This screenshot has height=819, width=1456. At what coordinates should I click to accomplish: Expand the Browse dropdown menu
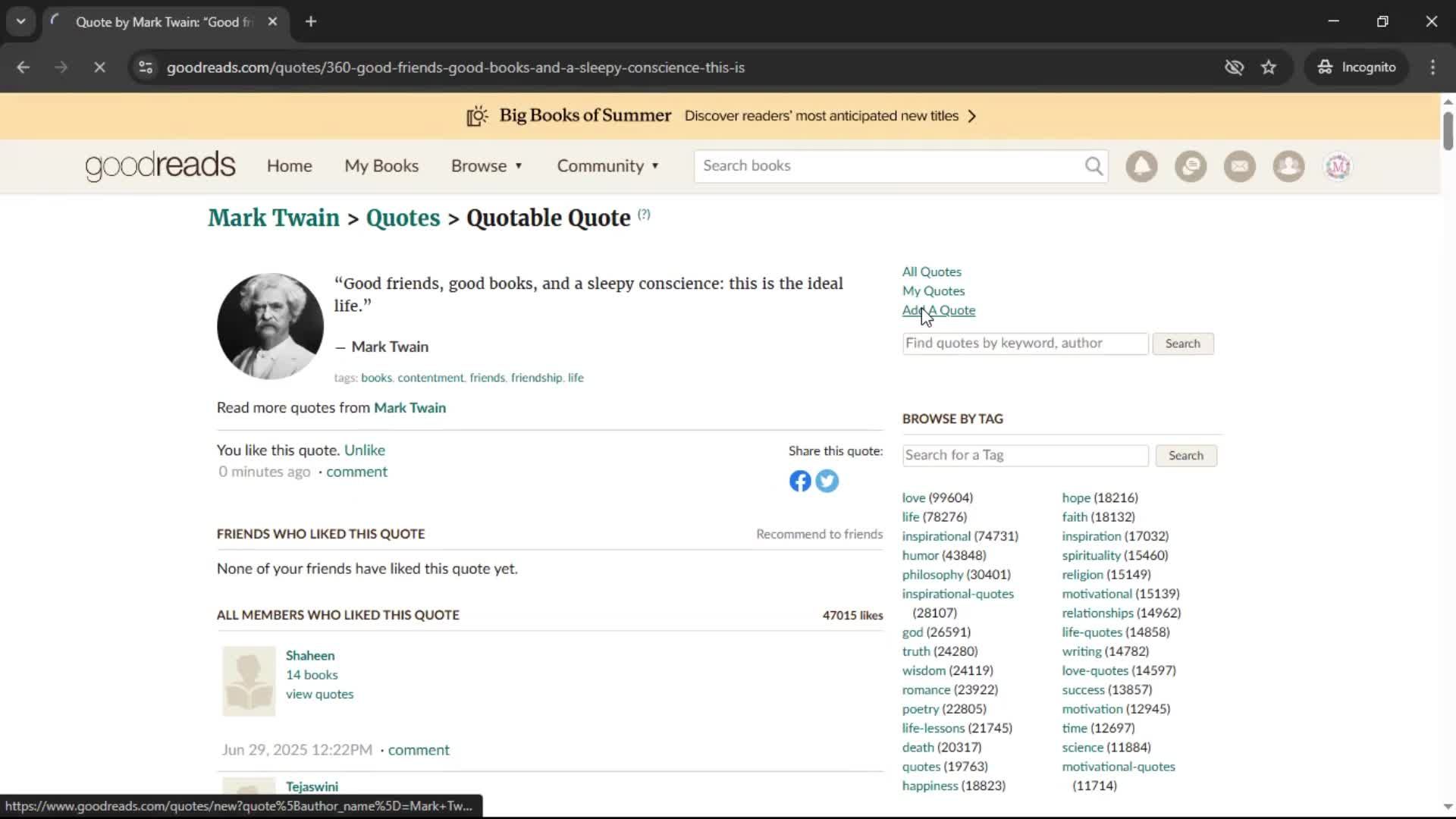(487, 166)
